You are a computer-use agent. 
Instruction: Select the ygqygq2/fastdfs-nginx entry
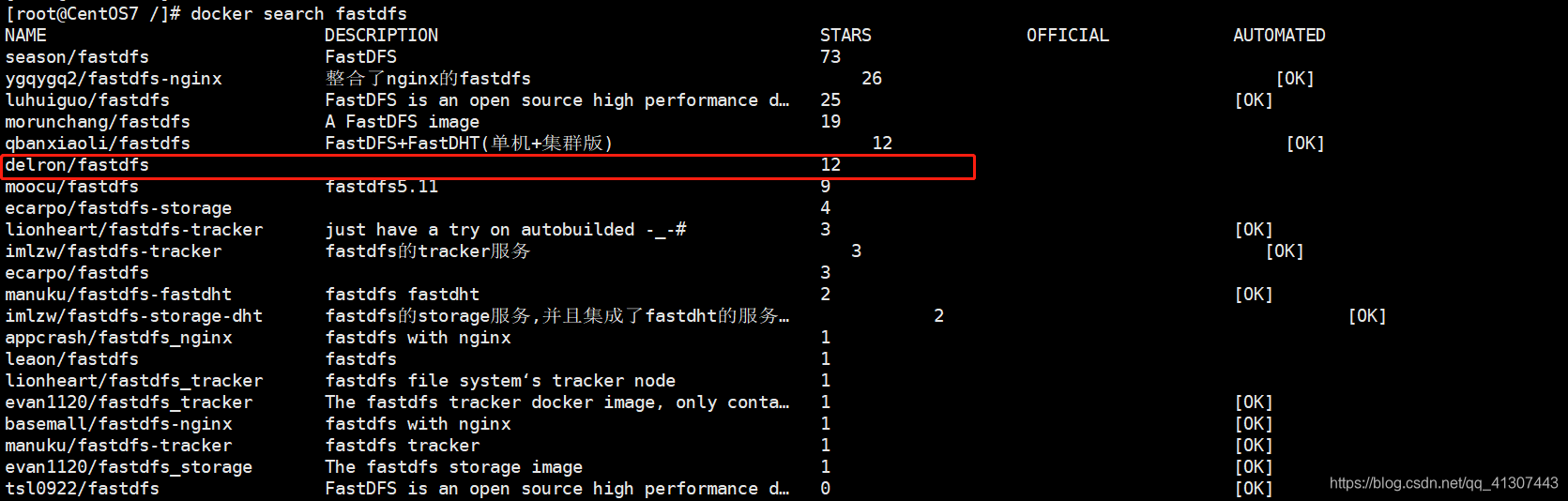(114, 79)
